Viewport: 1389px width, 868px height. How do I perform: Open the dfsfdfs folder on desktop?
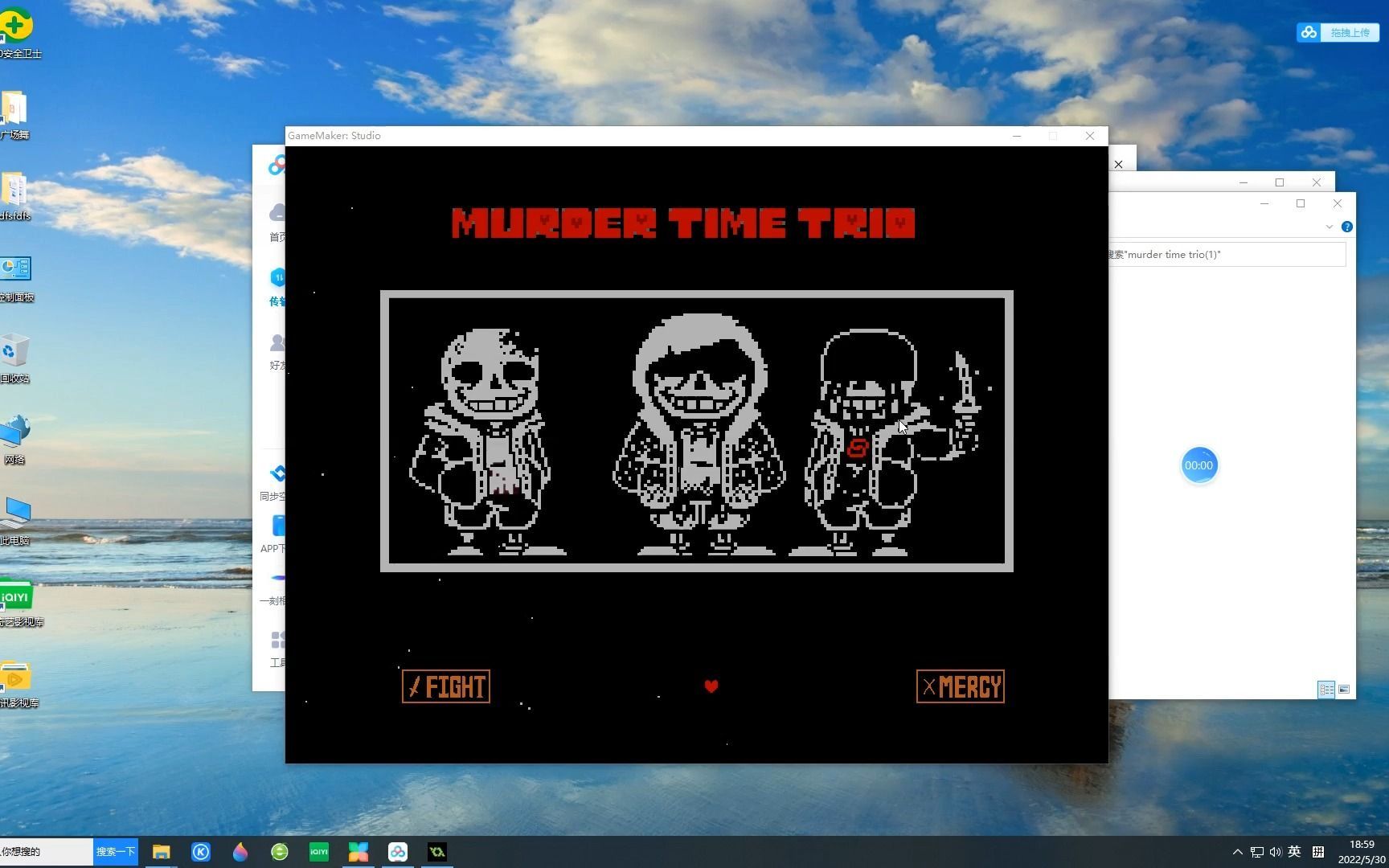[x=14, y=197]
